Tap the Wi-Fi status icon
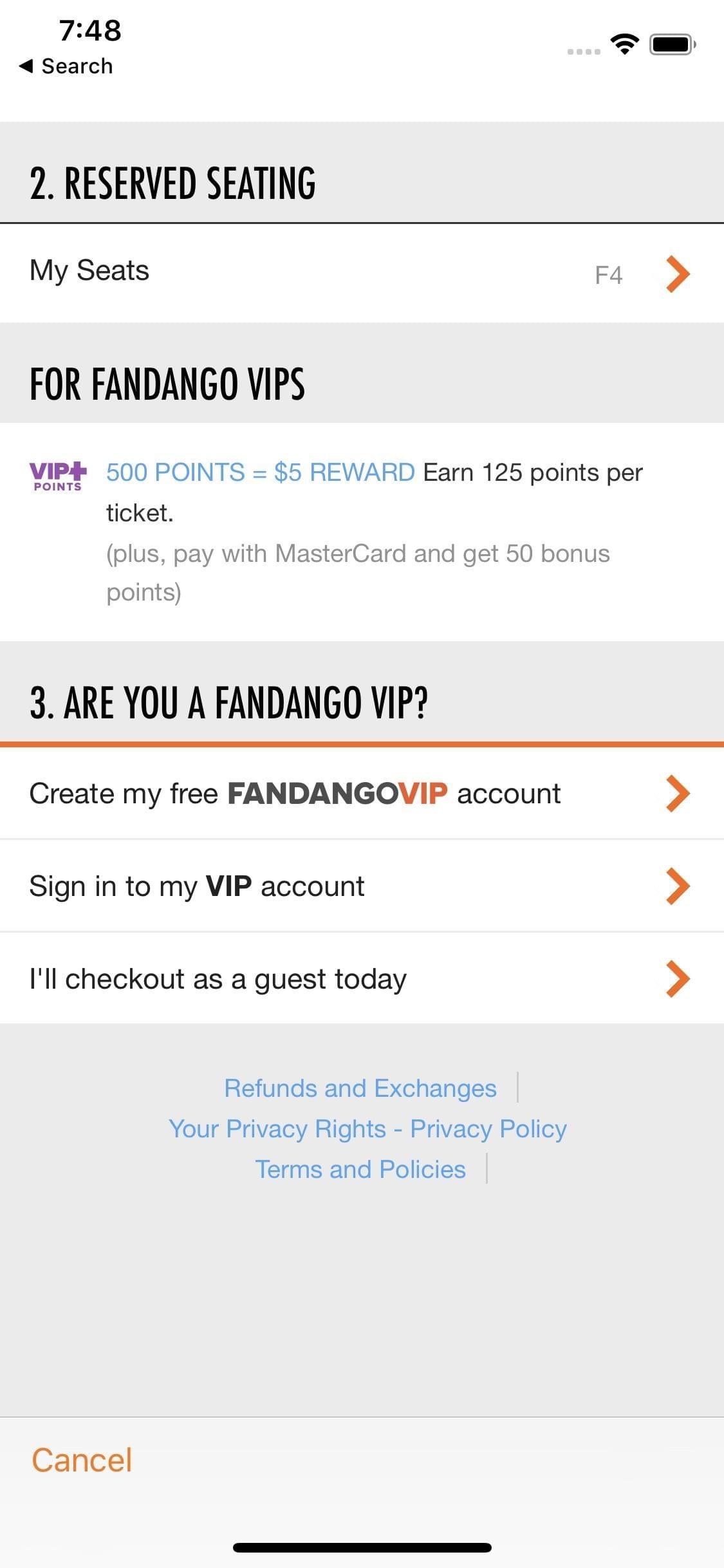 tap(624, 44)
